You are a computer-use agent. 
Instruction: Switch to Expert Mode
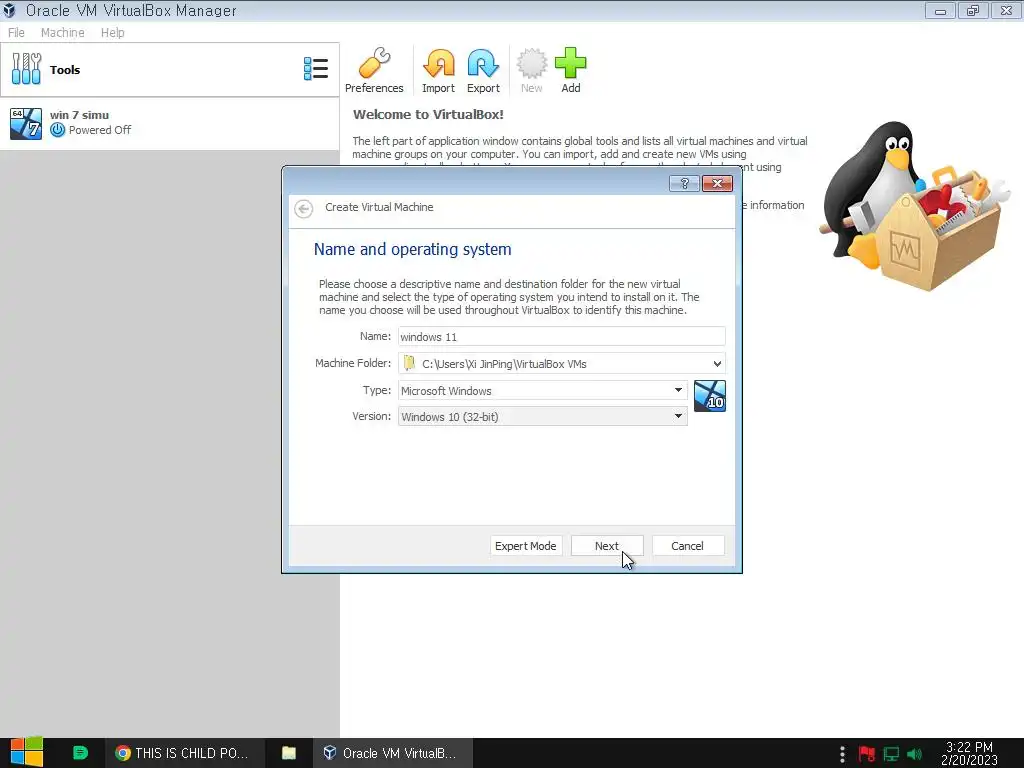tap(526, 546)
